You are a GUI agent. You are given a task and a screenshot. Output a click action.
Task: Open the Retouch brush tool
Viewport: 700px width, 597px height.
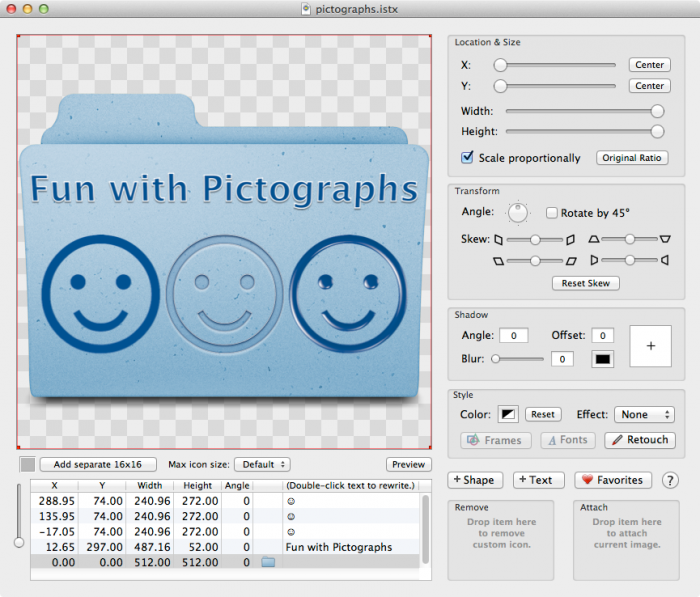[x=640, y=440]
